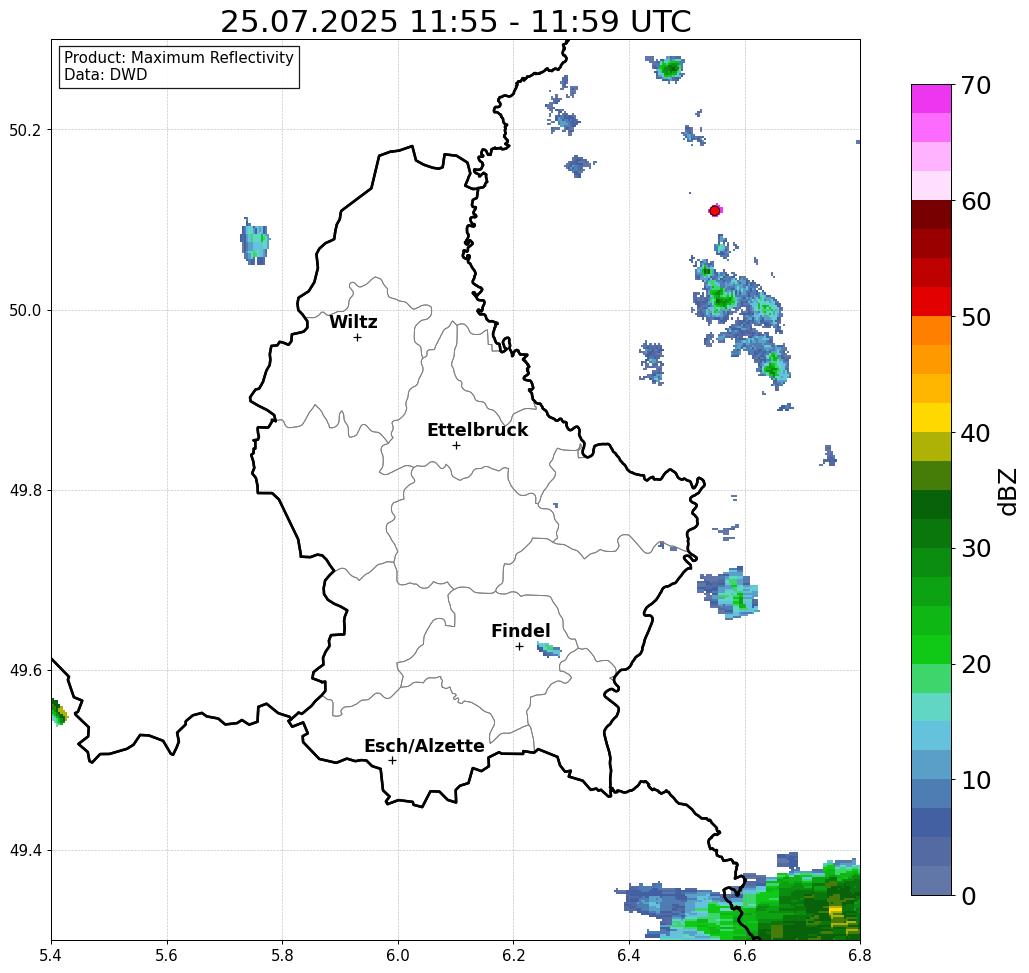Click the magenta 70 dBZ colorbar segment
The image size is (1029, 973).
pyautogui.click(x=931, y=99)
